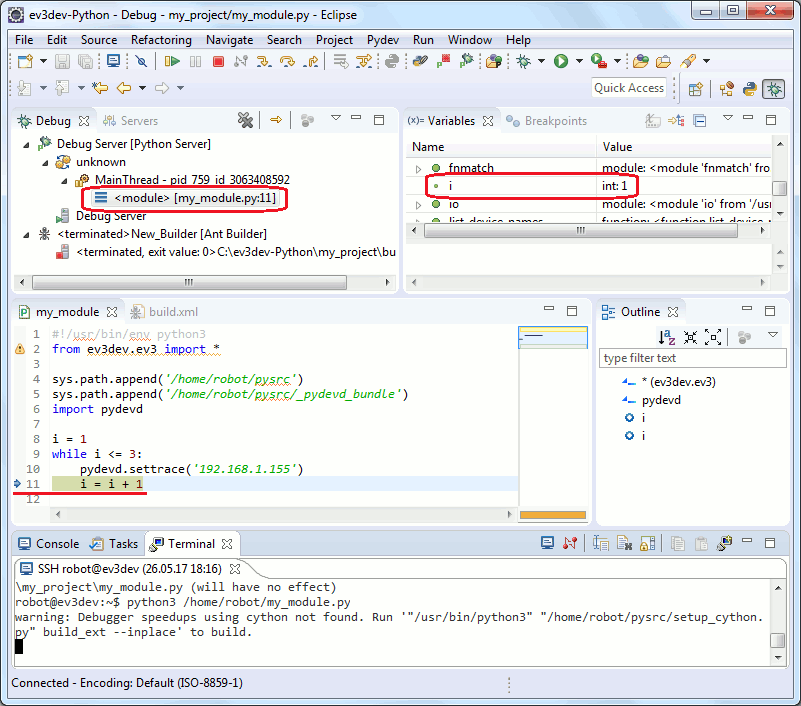The height and width of the screenshot is (706, 801).
Task: Click Disconnect in the main toolbar
Action: (241, 61)
